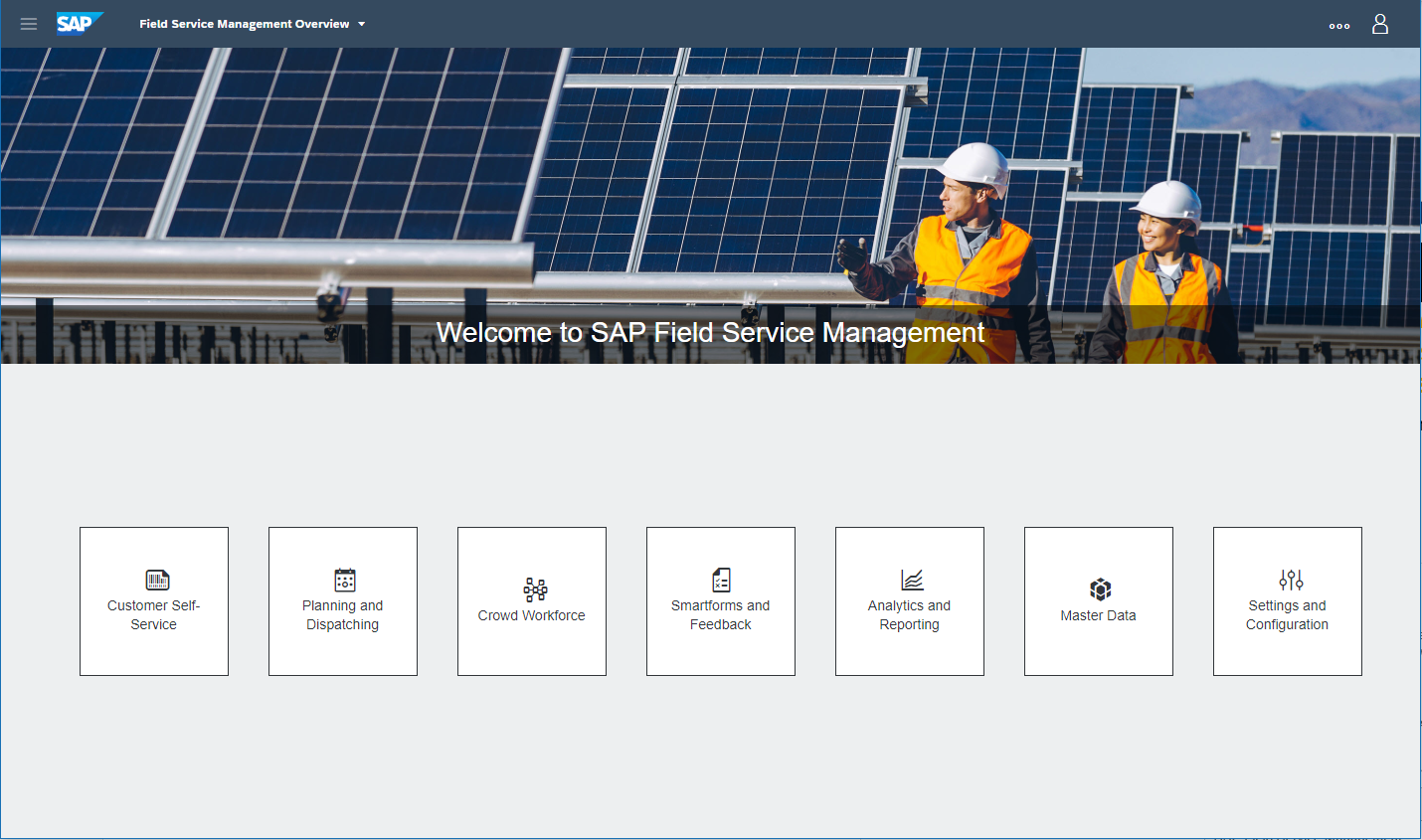Open the Customer Self-Service tile label
The image size is (1422, 840).
coord(154,615)
